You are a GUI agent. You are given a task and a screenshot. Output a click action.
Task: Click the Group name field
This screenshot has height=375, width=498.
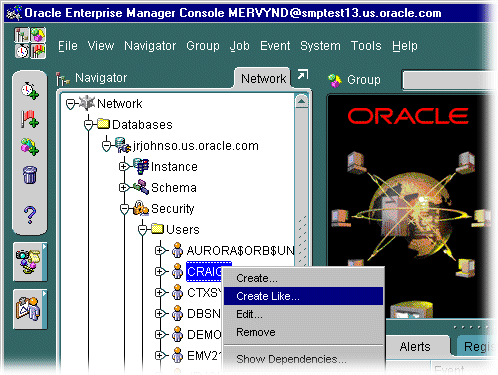point(450,80)
